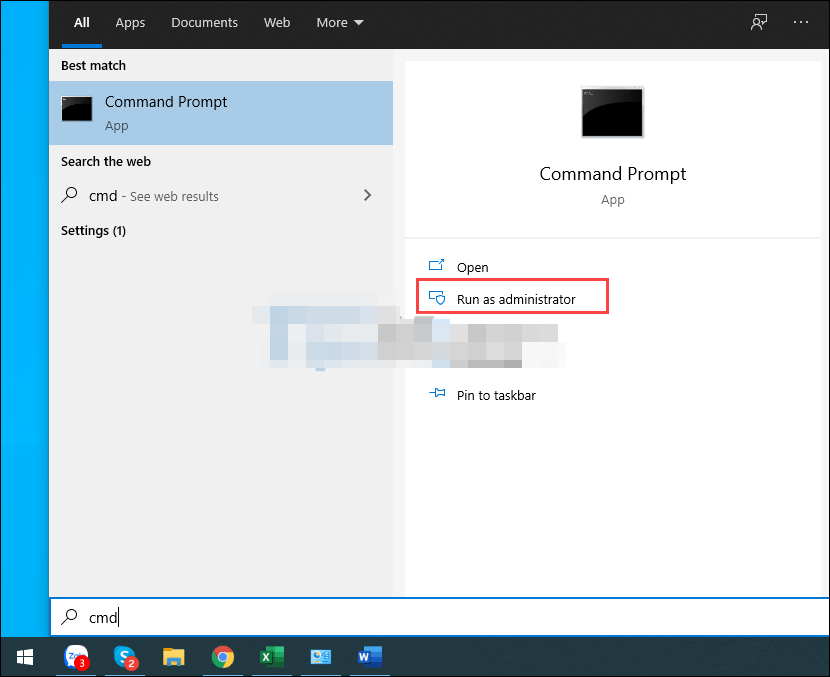Switch to the Documents tab
This screenshot has width=830, height=677.
(x=204, y=22)
